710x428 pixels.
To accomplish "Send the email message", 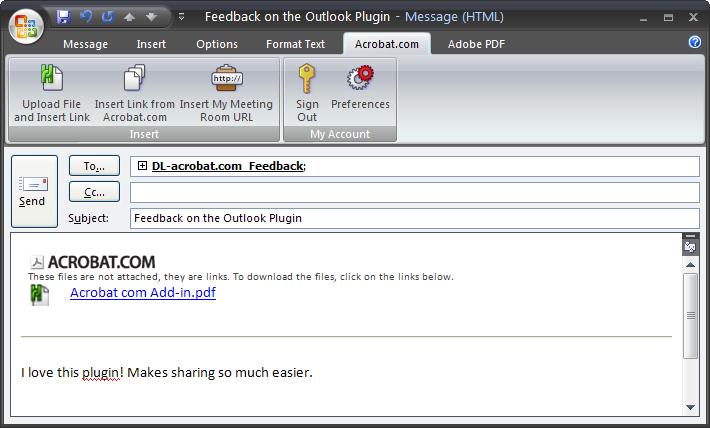I will coord(34,191).
